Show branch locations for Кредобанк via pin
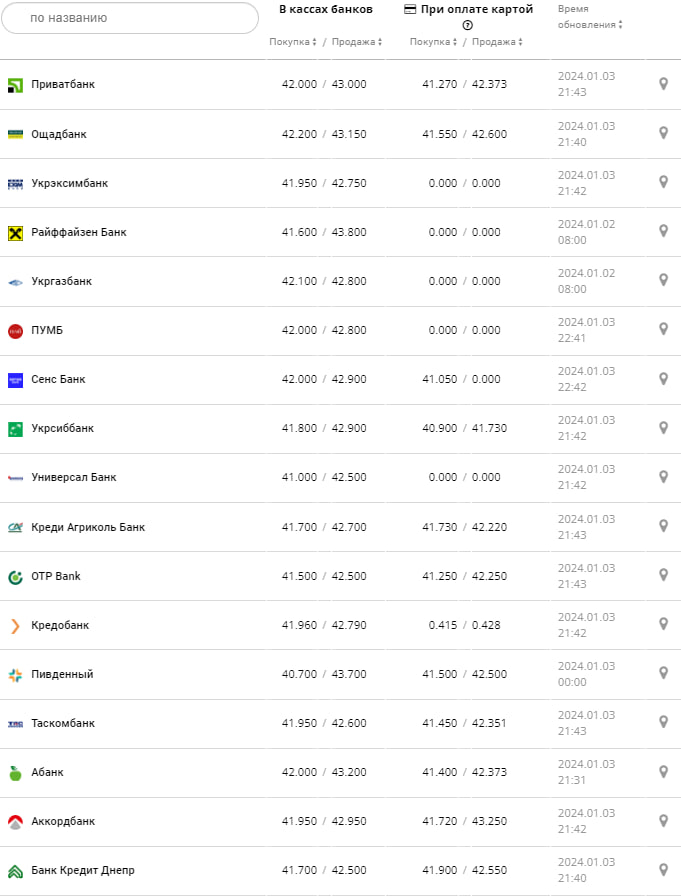 coord(663,624)
